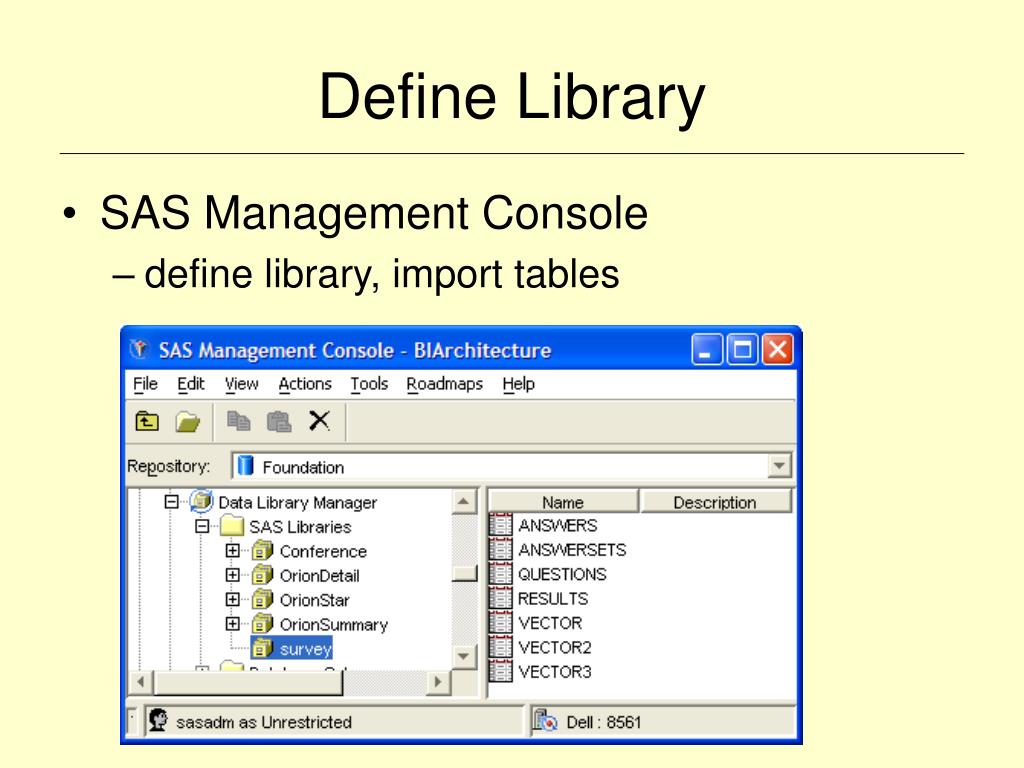
Task: Expand the OrionStar library node
Action: [232, 599]
